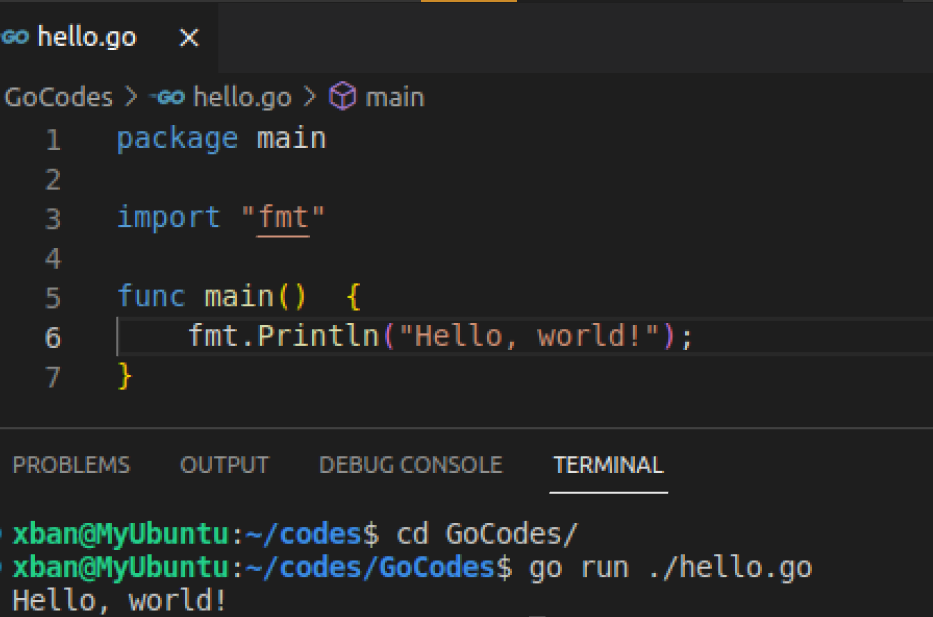
Task: Select the TERMINAL tab
Action: (608, 465)
